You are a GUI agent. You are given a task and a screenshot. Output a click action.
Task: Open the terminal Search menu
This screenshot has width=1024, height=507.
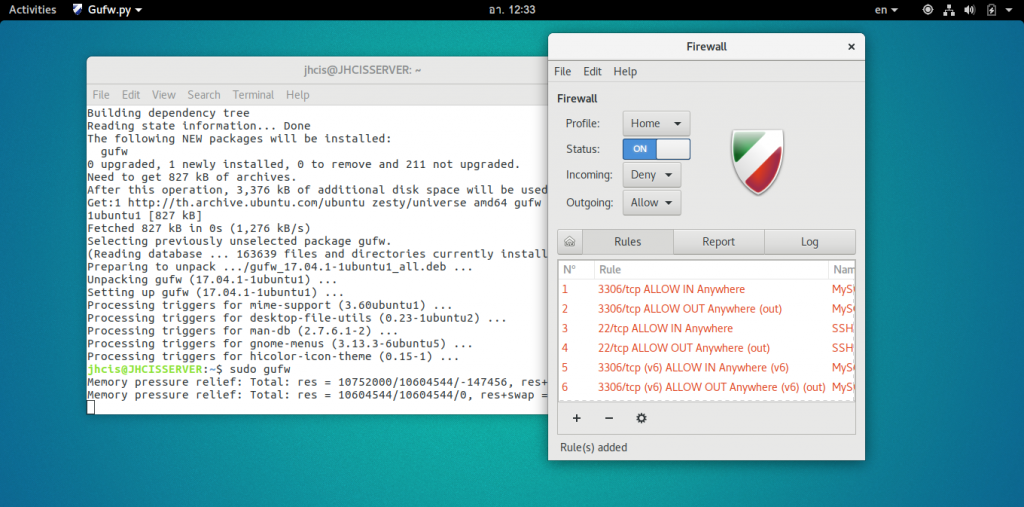(204, 95)
